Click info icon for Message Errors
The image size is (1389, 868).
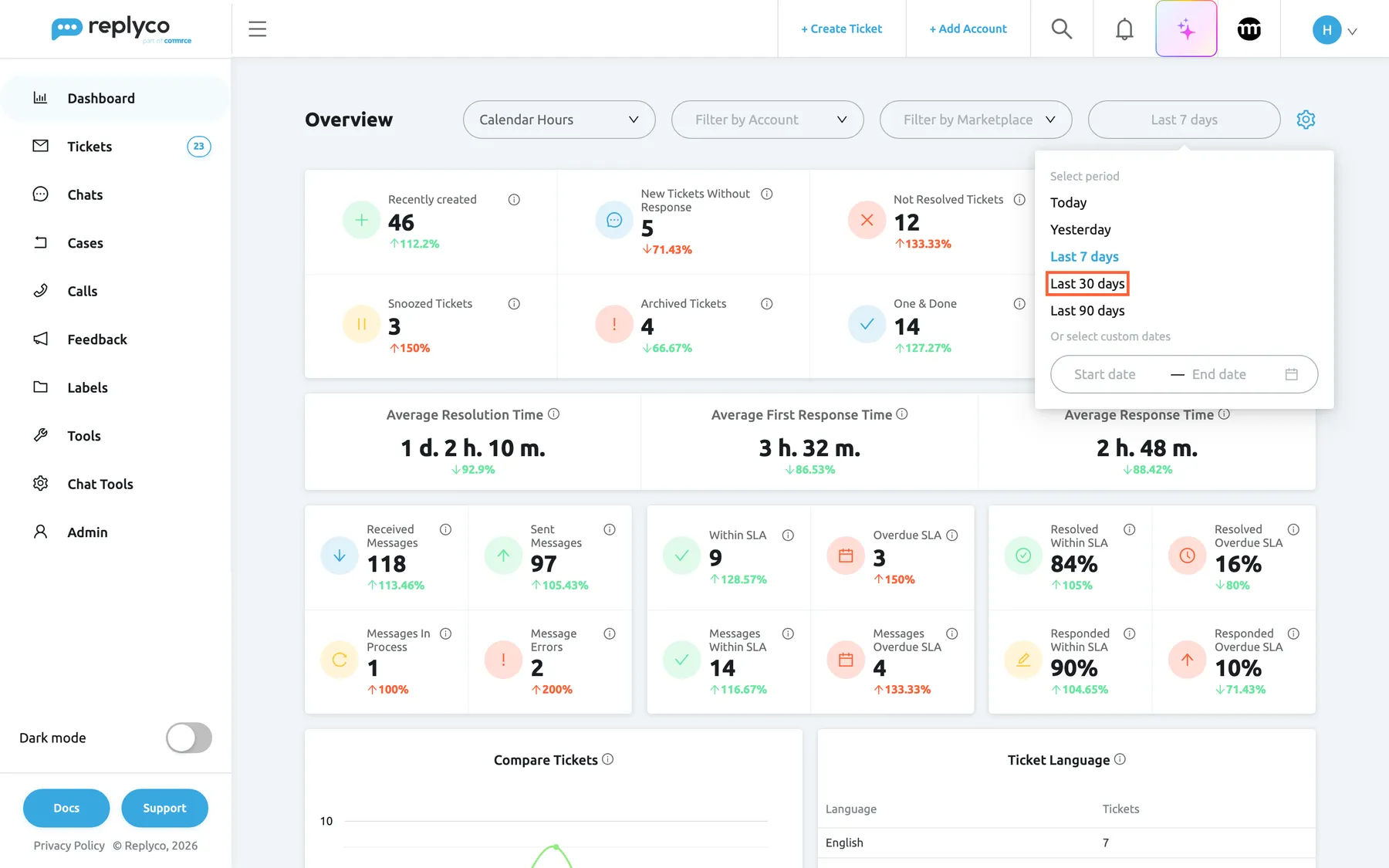(x=609, y=633)
